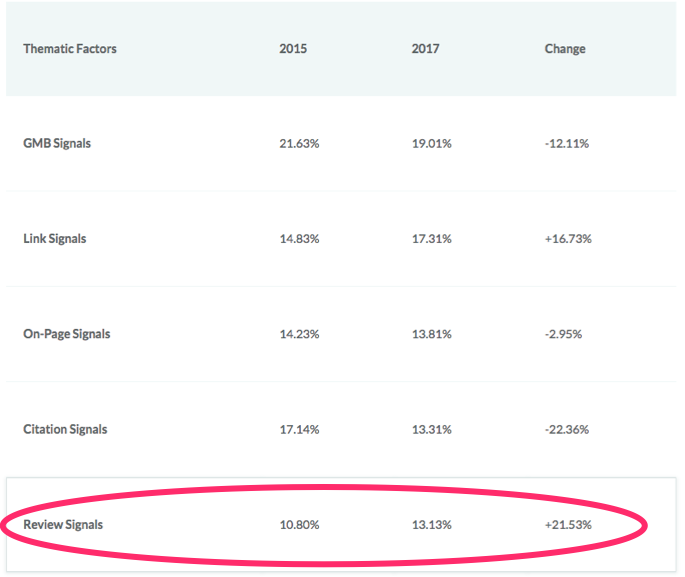This screenshot has height=577, width=685.
Task: Click the Change column header
Action: pyautogui.click(x=565, y=49)
